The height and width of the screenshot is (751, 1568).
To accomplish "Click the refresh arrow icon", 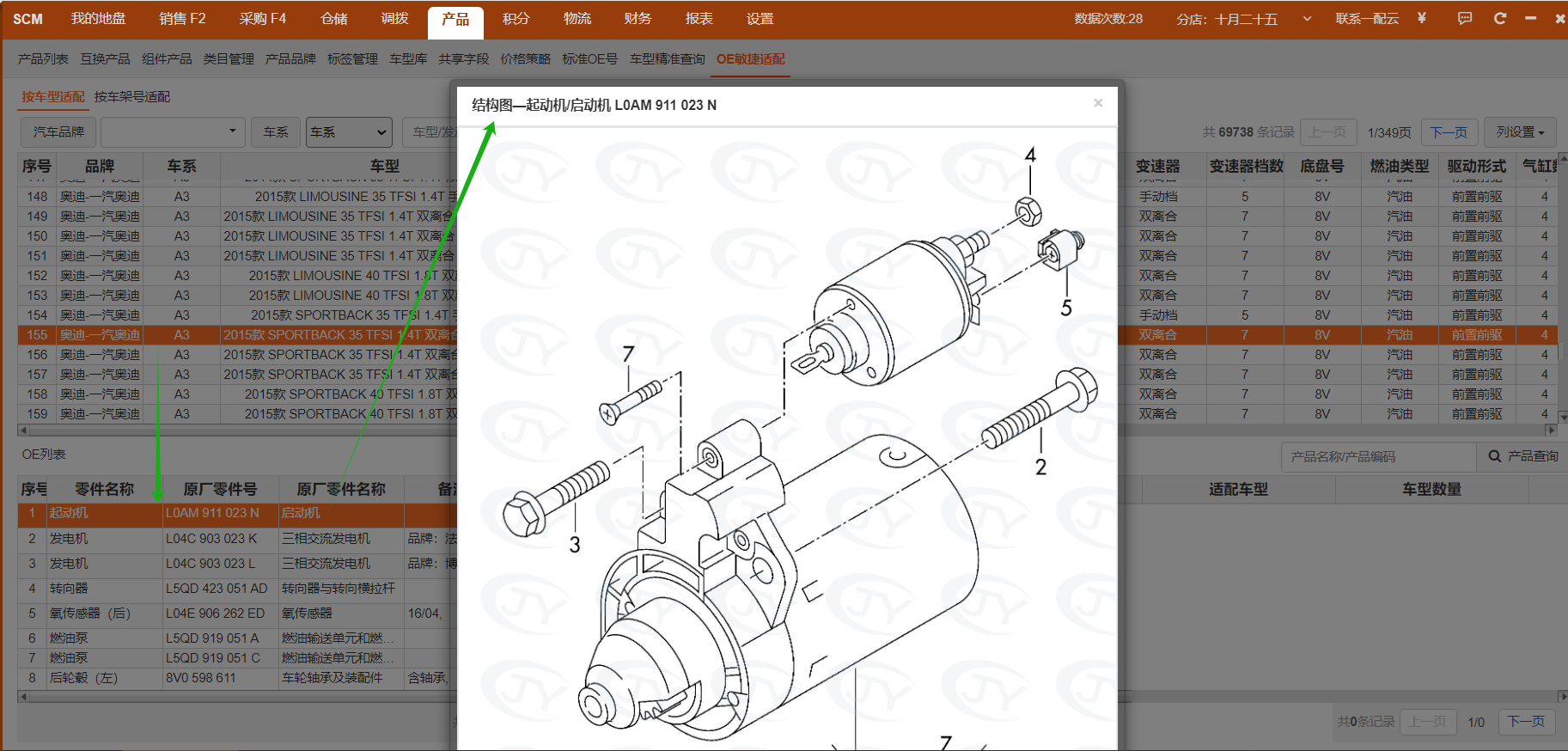I will [x=1500, y=18].
